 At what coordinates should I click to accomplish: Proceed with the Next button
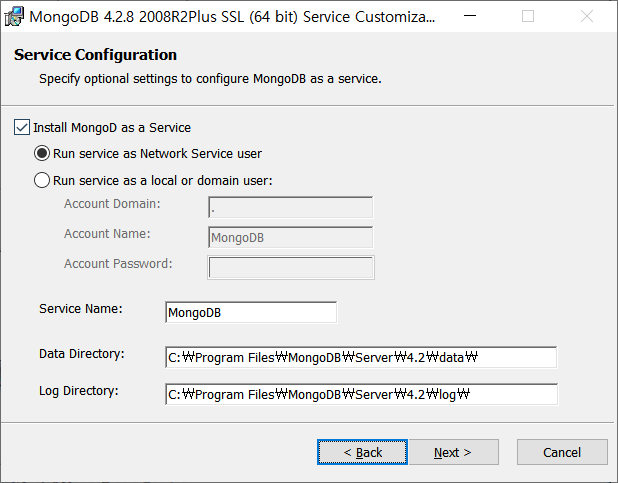(x=453, y=452)
